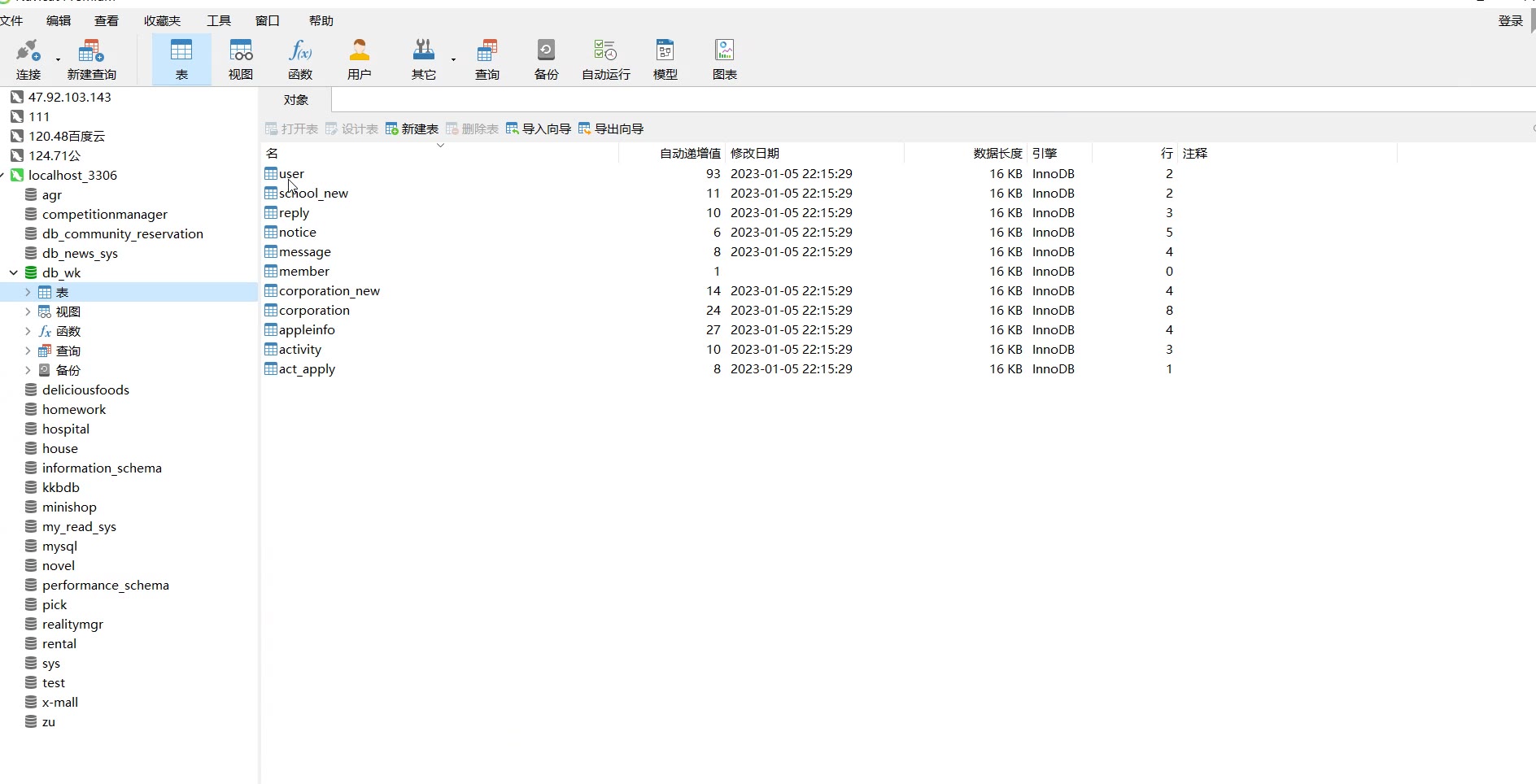Select the corporation_new table icon
Viewport: 1536px width, 784px height.
click(271, 290)
